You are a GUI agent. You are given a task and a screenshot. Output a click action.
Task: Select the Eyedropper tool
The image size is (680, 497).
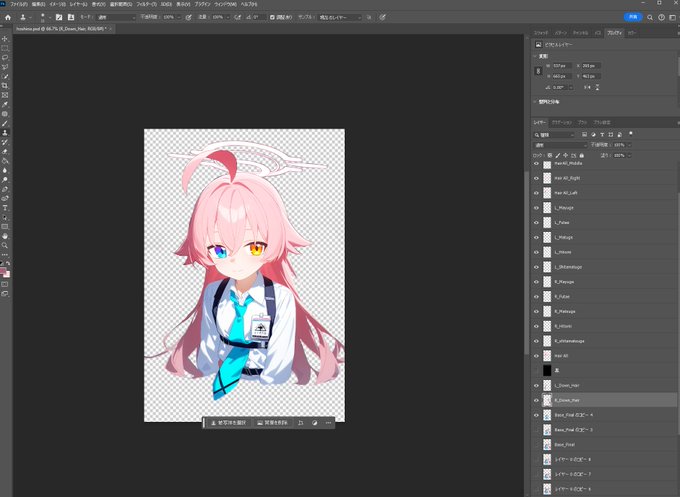click(5, 105)
